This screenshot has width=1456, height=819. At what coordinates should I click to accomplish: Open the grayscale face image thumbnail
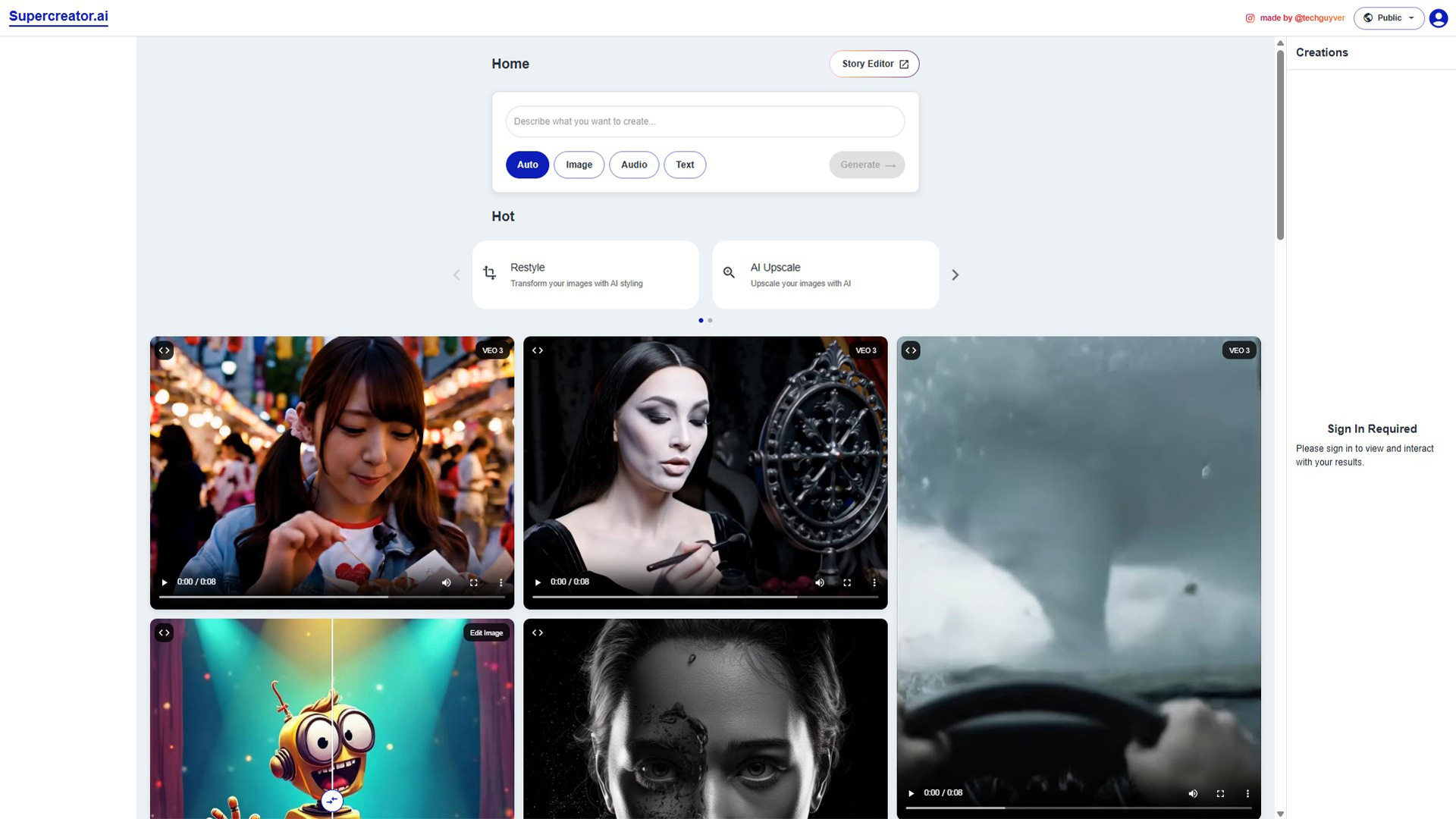[x=705, y=719]
